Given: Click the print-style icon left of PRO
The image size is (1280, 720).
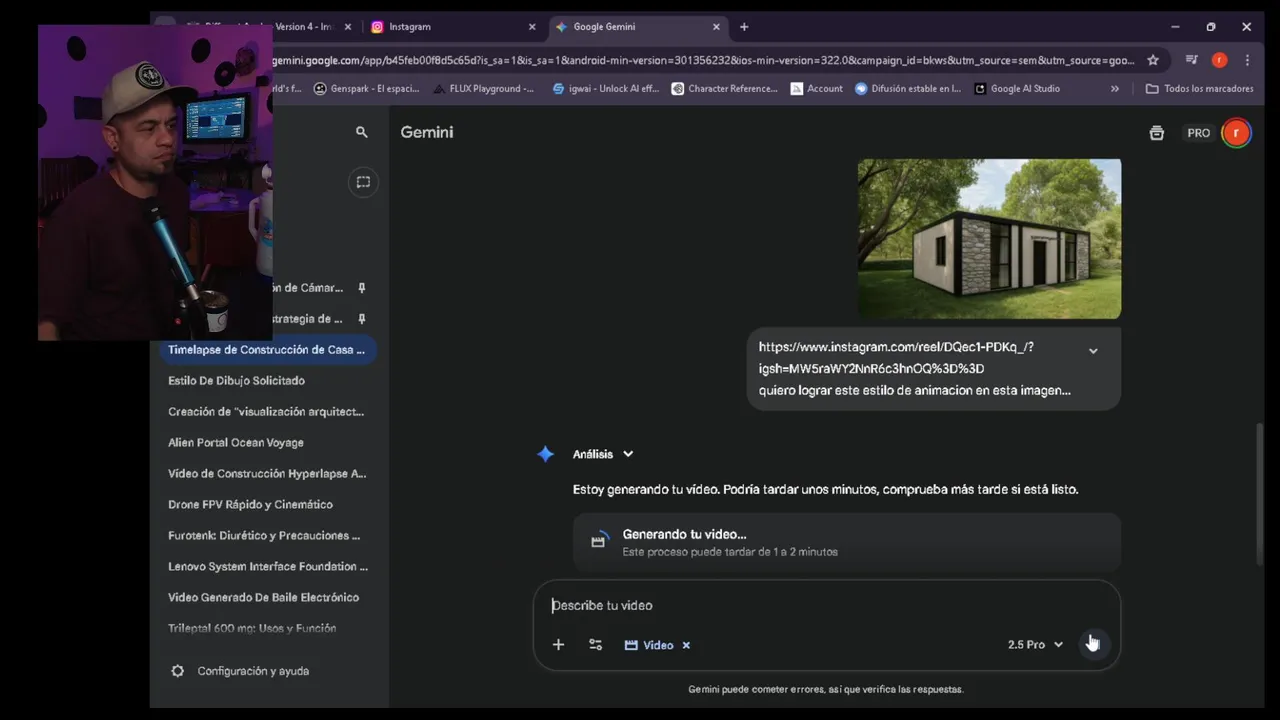Looking at the screenshot, I should coord(1157,133).
